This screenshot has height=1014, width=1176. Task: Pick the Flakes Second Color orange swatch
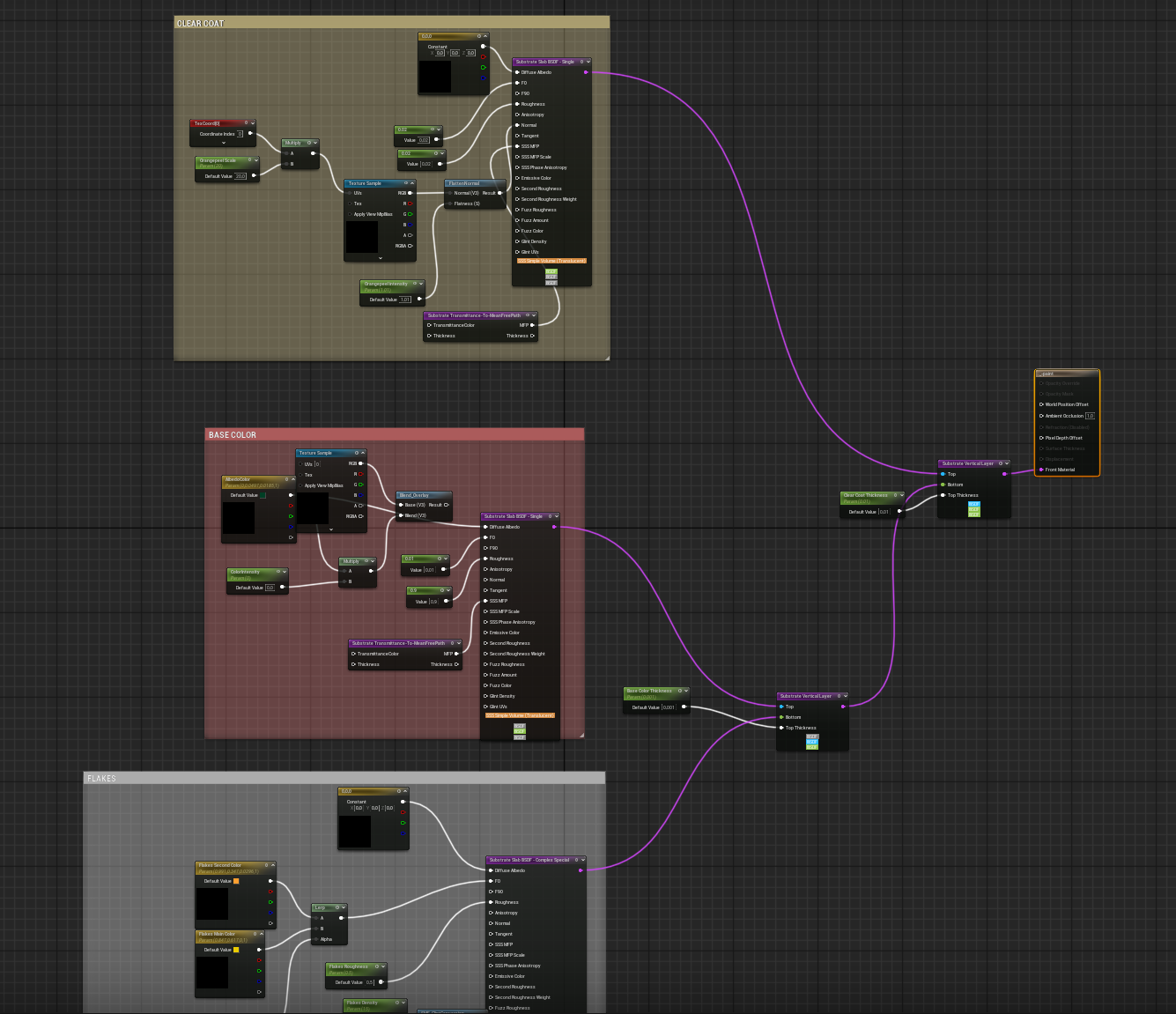(236, 881)
